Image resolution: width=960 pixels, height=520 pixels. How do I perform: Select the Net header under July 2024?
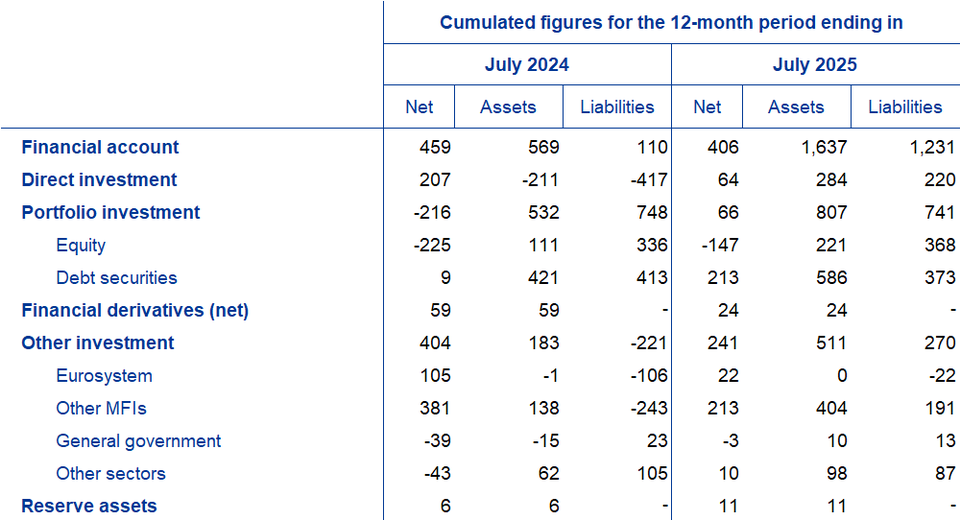point(419,107)
